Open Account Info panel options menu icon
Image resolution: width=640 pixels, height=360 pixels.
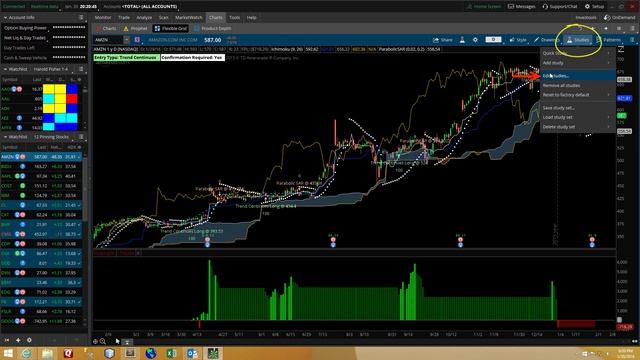(x=81, y=18)
